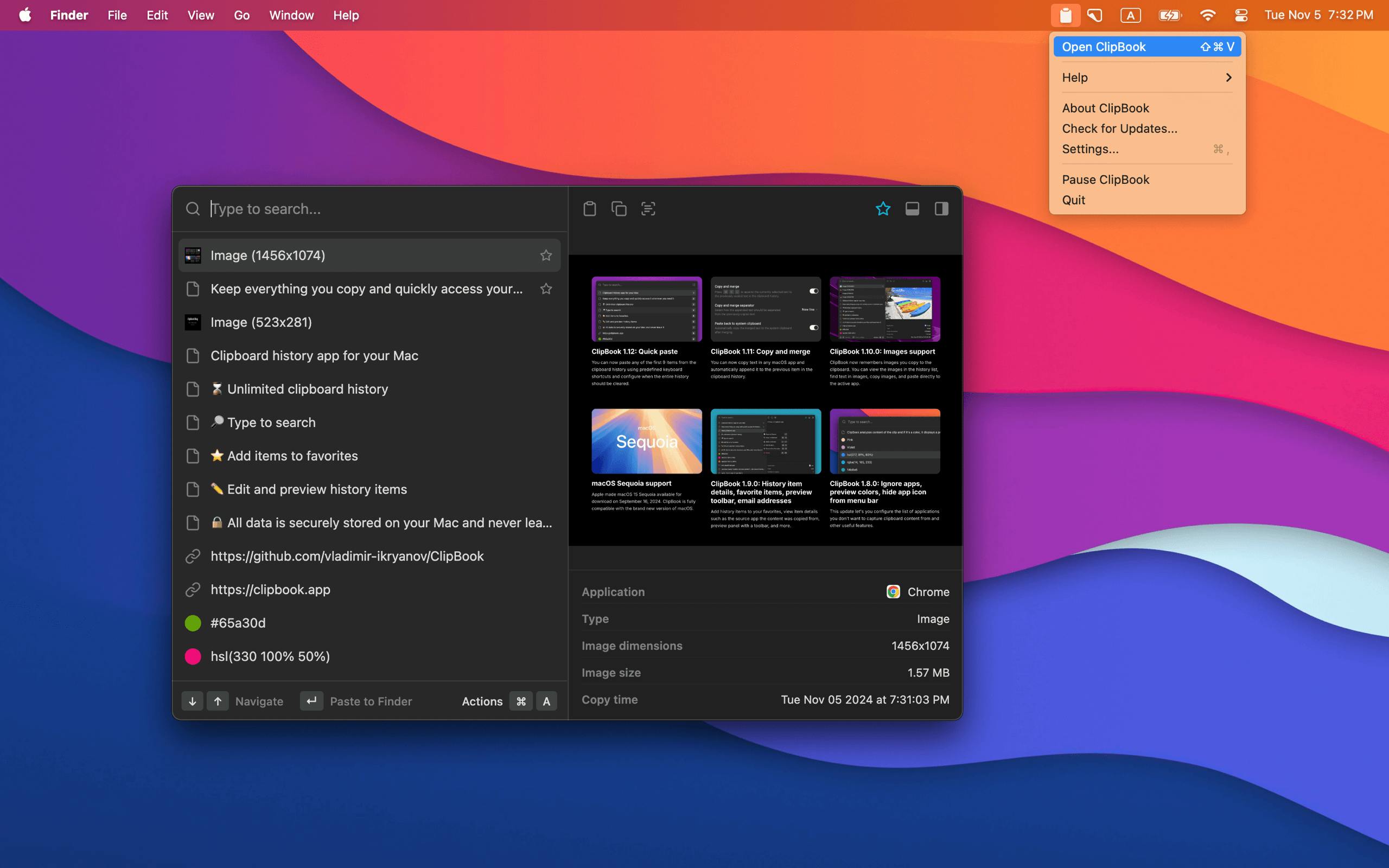Open Control Center icon in menu bar
This screenshot has width=1389, height=868.
pyautogui.click(x=1241, y=15)
